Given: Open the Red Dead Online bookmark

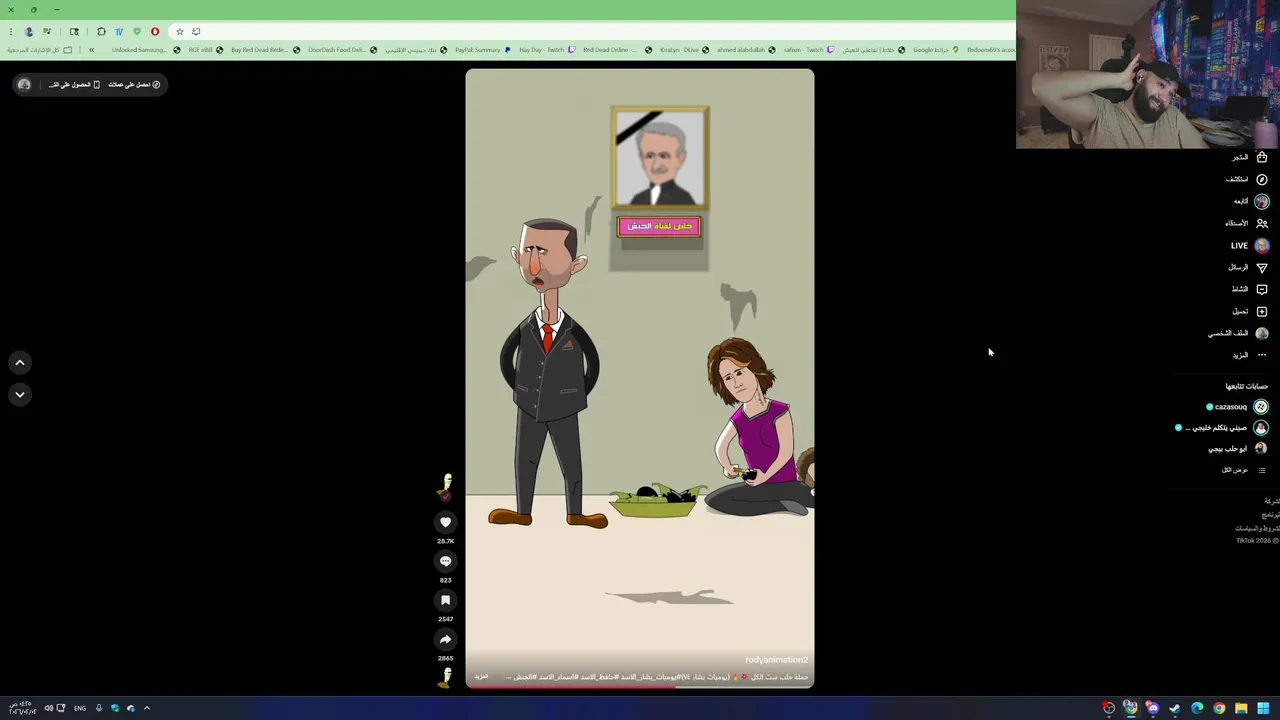Looking at the screenshot, I should (x=617, y=50).
